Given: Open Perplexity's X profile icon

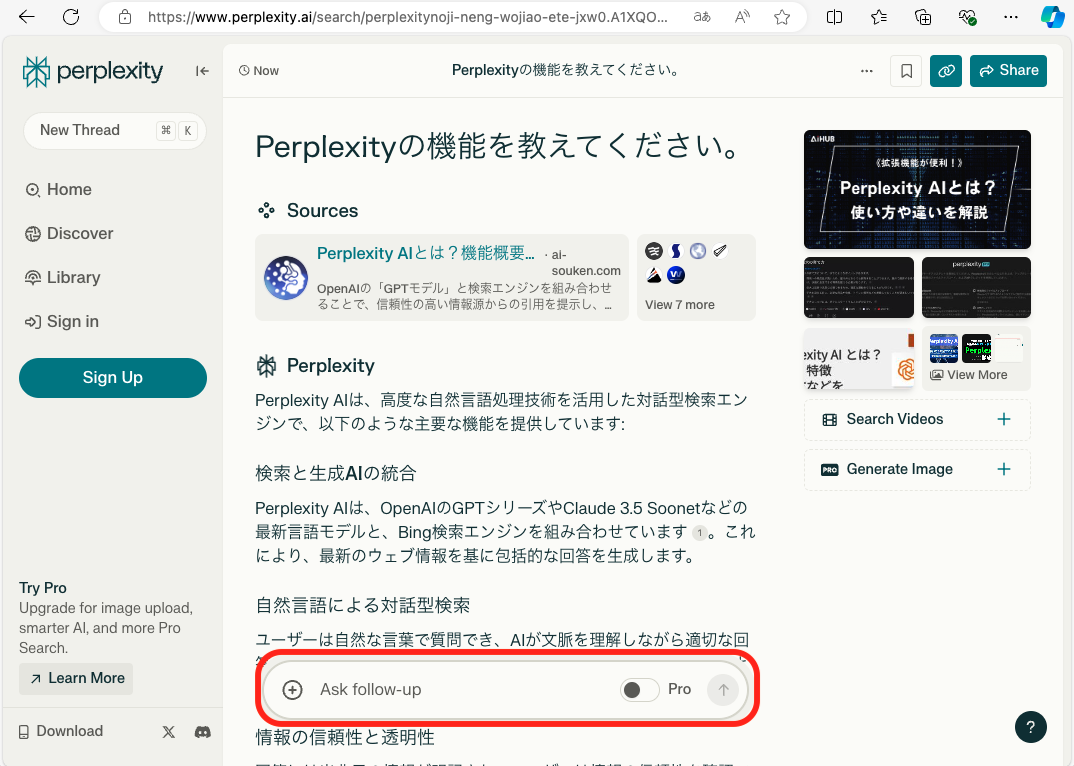Looking at the screenshot, I should click(x=168, y=732).
